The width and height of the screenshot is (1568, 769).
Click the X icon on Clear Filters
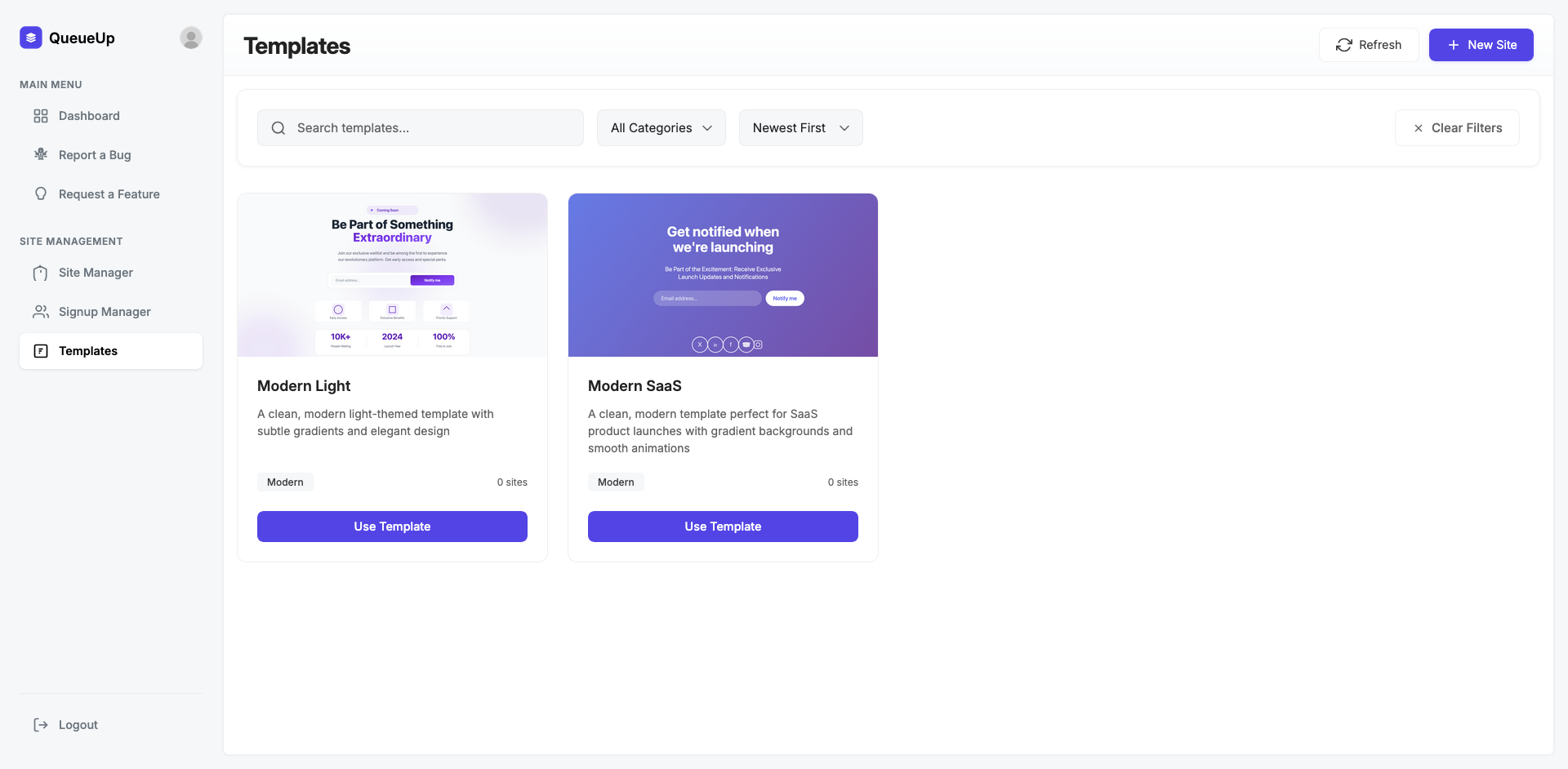(1419, 128)
